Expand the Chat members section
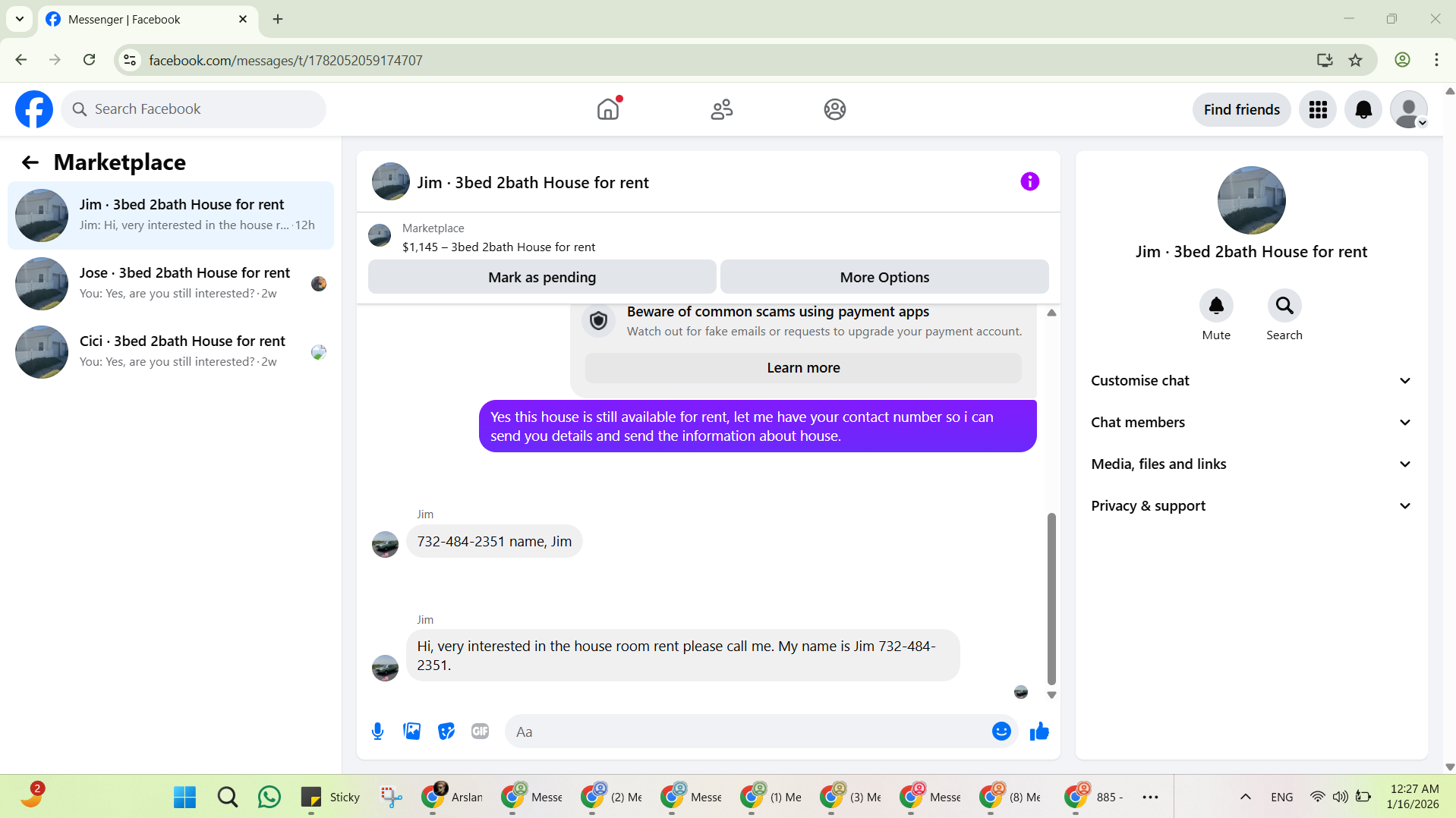 tap(1251, 423)
